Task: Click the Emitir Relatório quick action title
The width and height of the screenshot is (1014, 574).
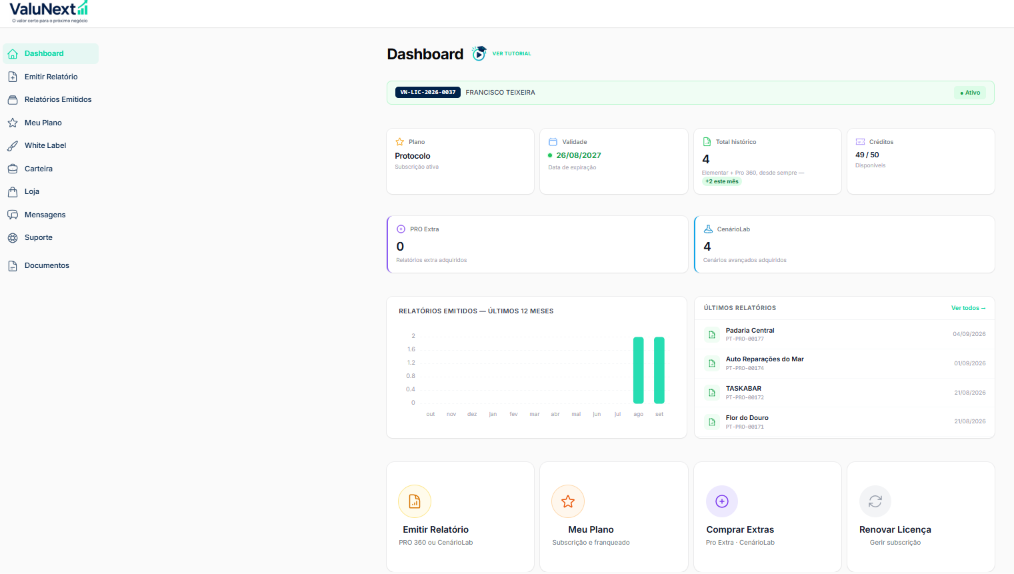Action: (435, 529)
